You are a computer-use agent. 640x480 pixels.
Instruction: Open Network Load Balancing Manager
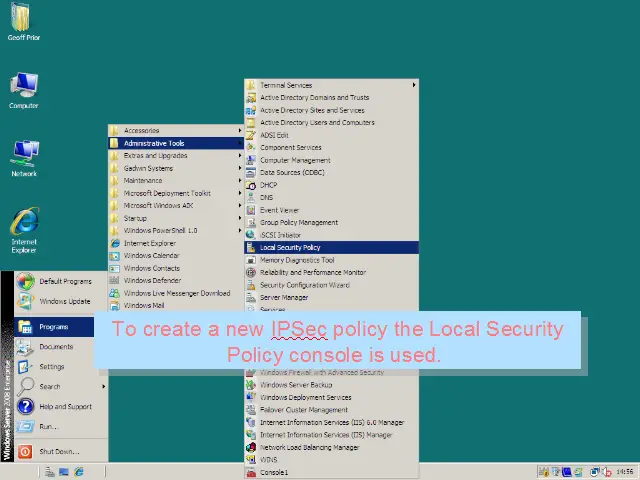(331, 447)
